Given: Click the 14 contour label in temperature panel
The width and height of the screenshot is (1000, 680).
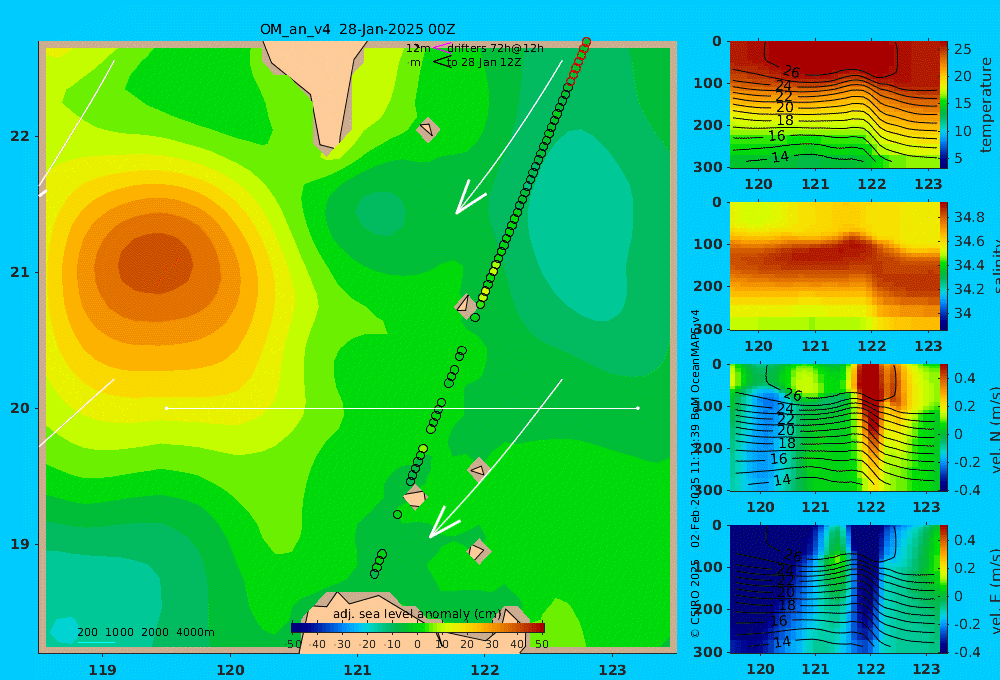Looking at the screenshot, I should (x=780, y=157).
